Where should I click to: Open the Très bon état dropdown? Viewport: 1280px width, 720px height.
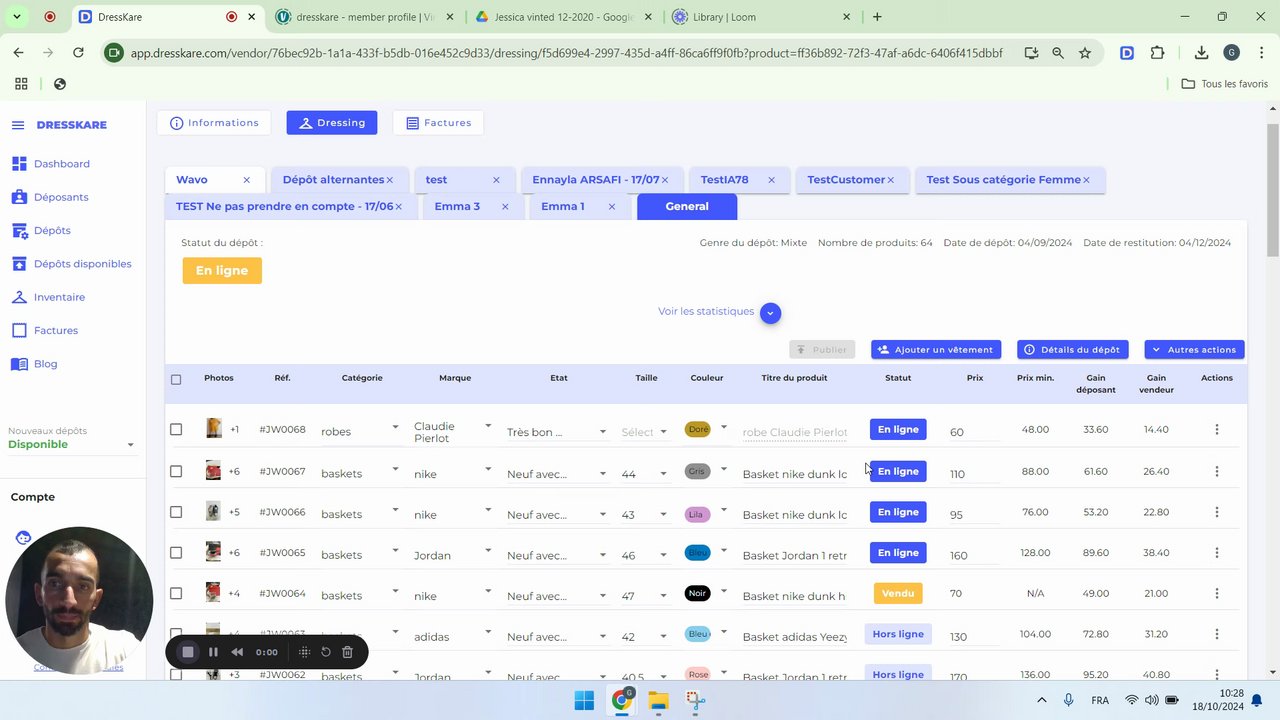pyautogui.click(x=557, y=432)
